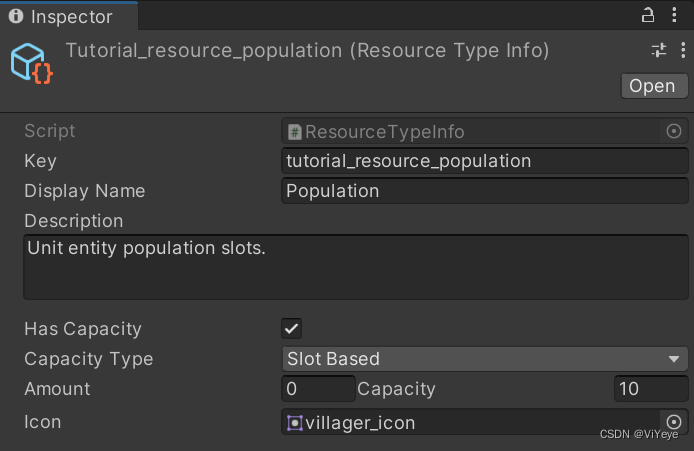Open the Inspector tab's three-dot menu

676,15
